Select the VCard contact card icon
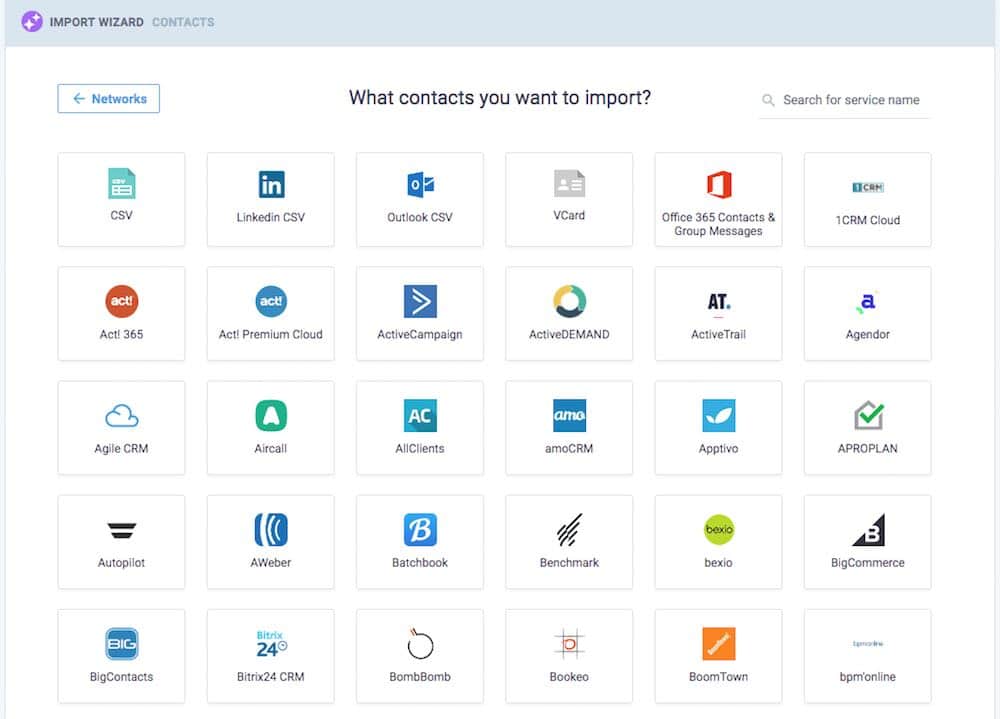This screenshot has width=1000, height=719. pos(570,183)
